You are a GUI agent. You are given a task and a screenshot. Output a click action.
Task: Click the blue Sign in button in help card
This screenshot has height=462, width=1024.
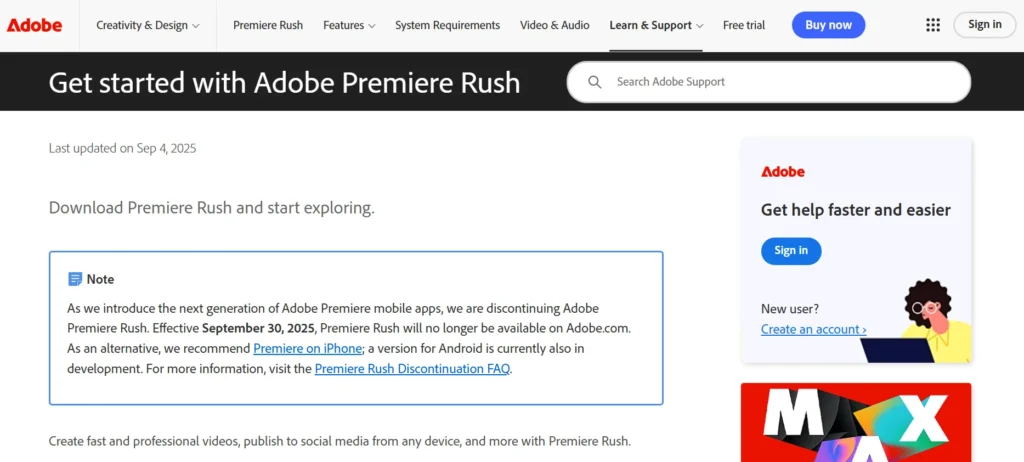click(790, 250)
